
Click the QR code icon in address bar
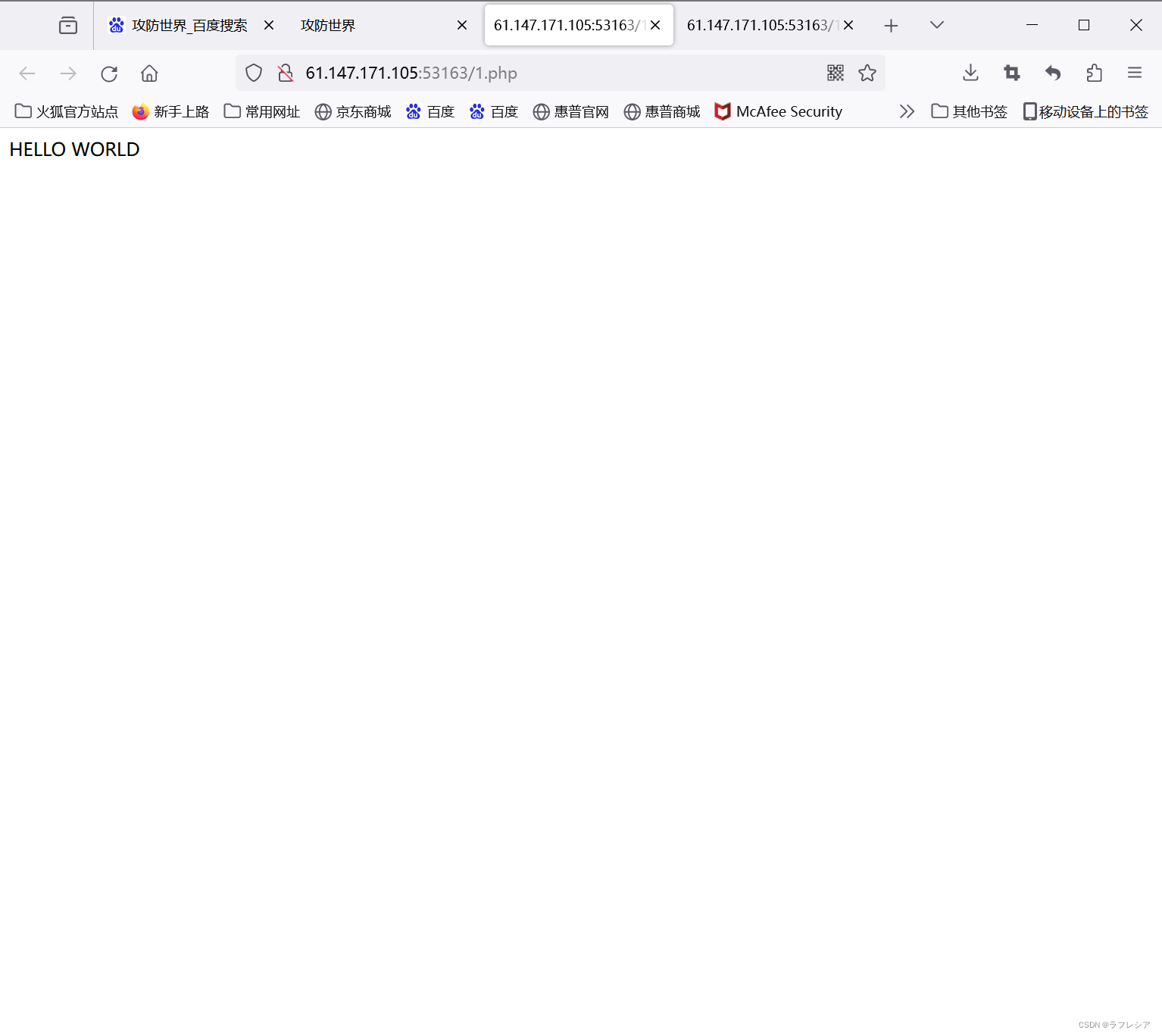point(835,73)
